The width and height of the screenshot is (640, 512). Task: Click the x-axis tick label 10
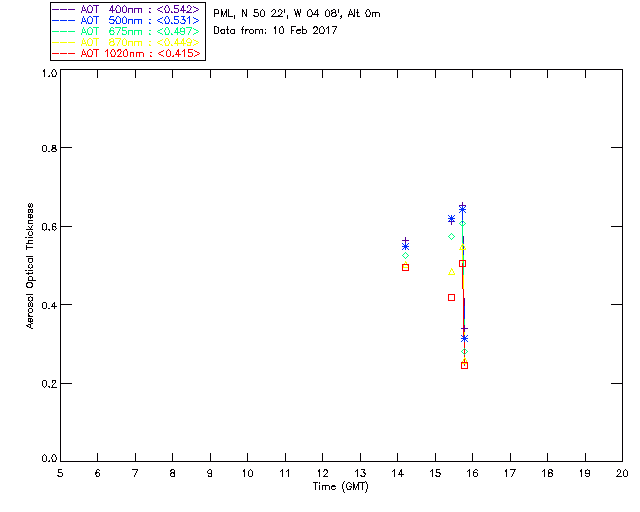(x=247, y=473)
